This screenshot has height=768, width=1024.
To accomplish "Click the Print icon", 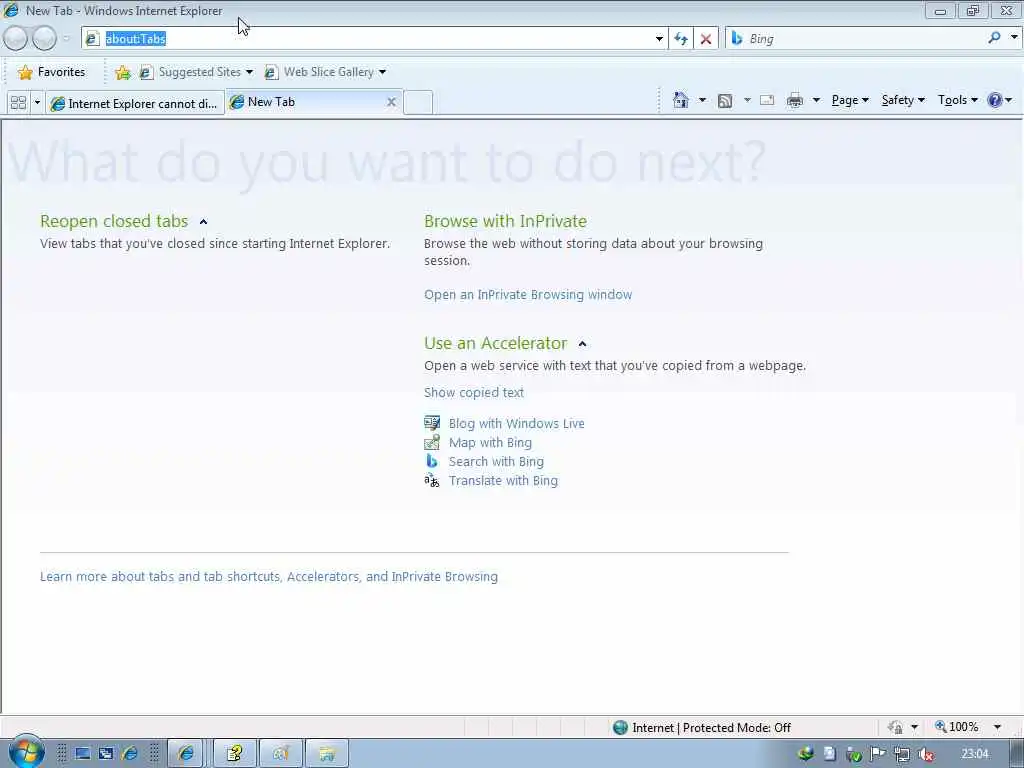I will point(795,100).
